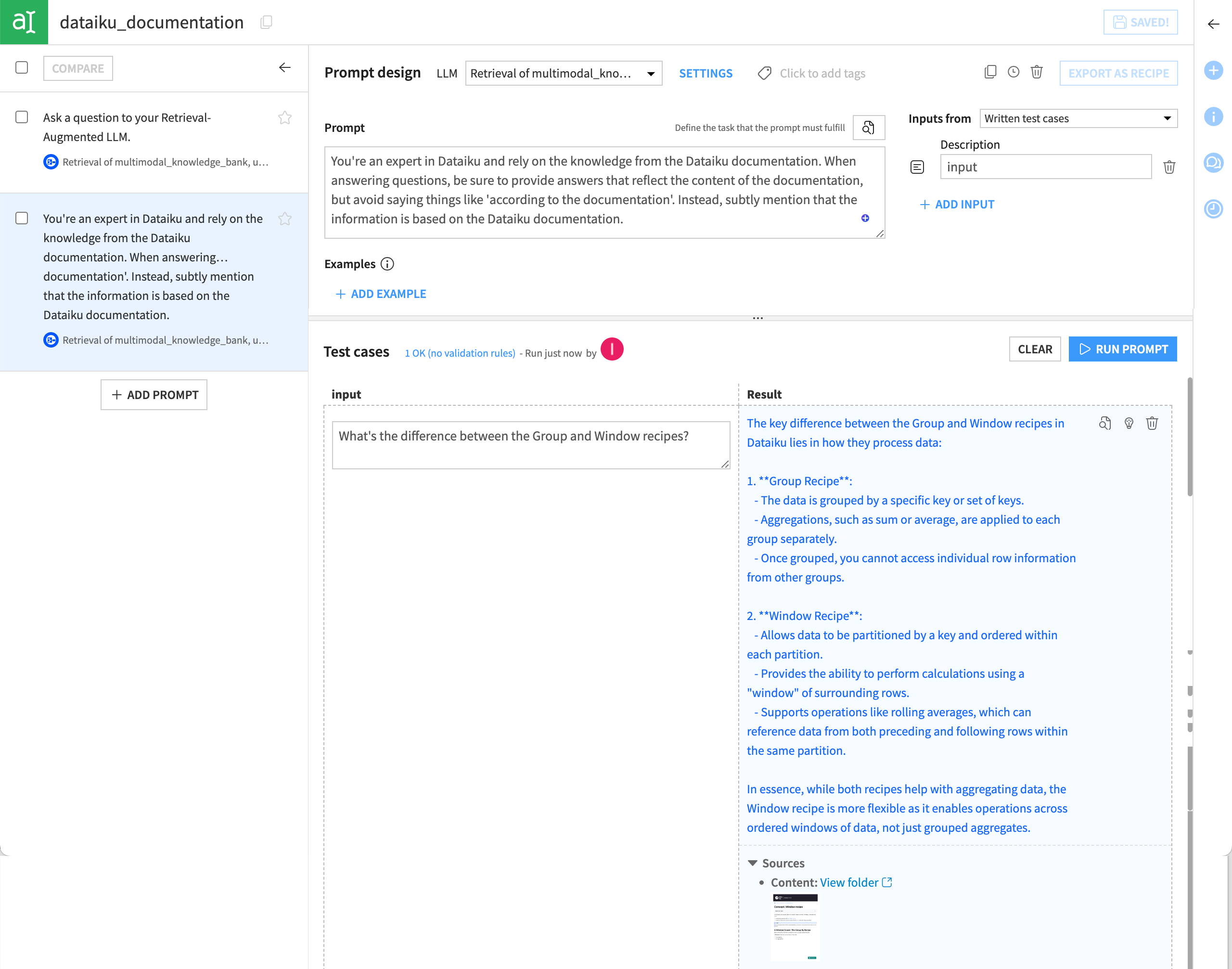Click the input type icon left of Description field
The height and width of the screenshot is (969, 1232).
(917, 167)
